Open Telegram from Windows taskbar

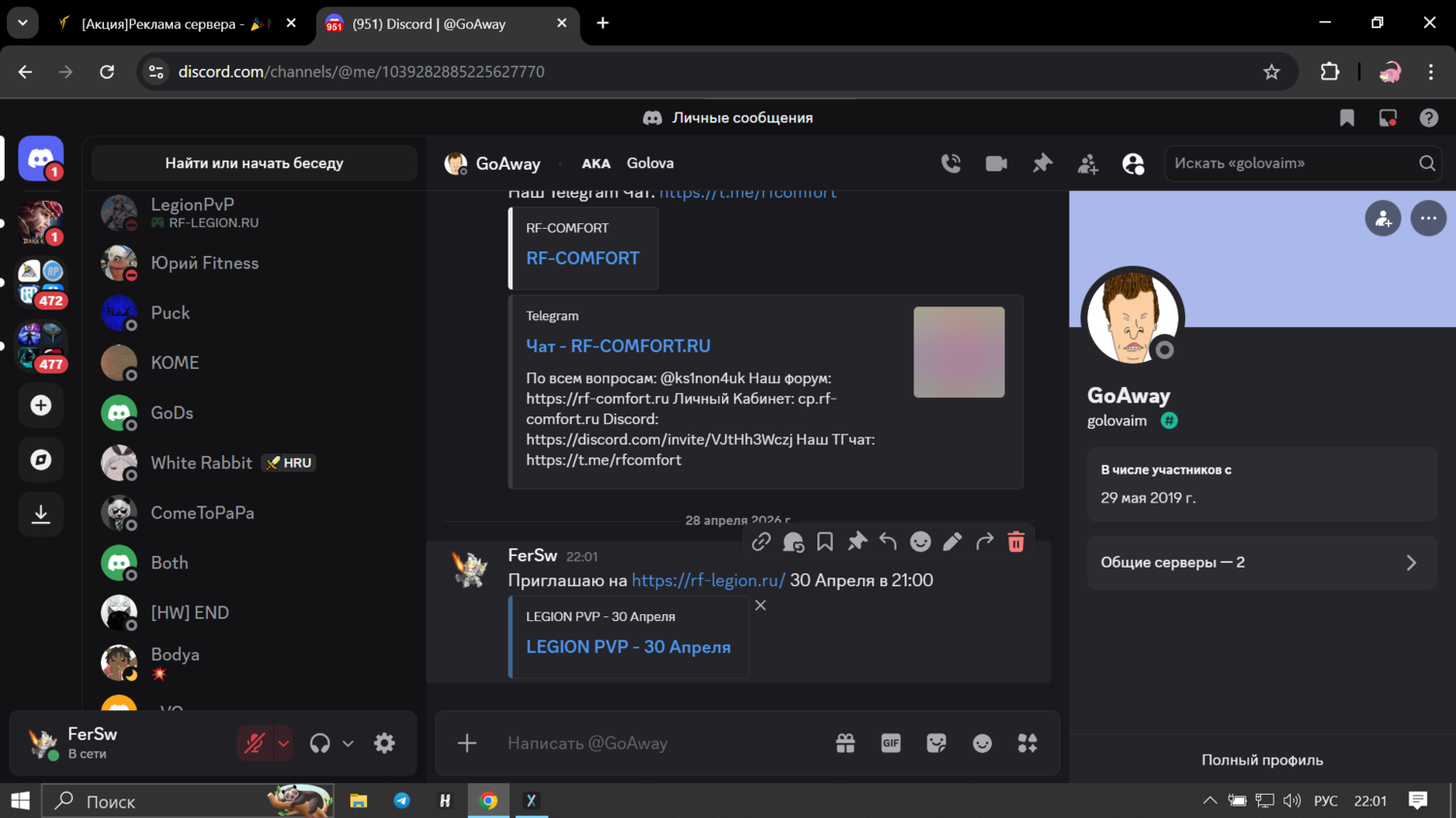pyautogui.click(x=402, y=801)
